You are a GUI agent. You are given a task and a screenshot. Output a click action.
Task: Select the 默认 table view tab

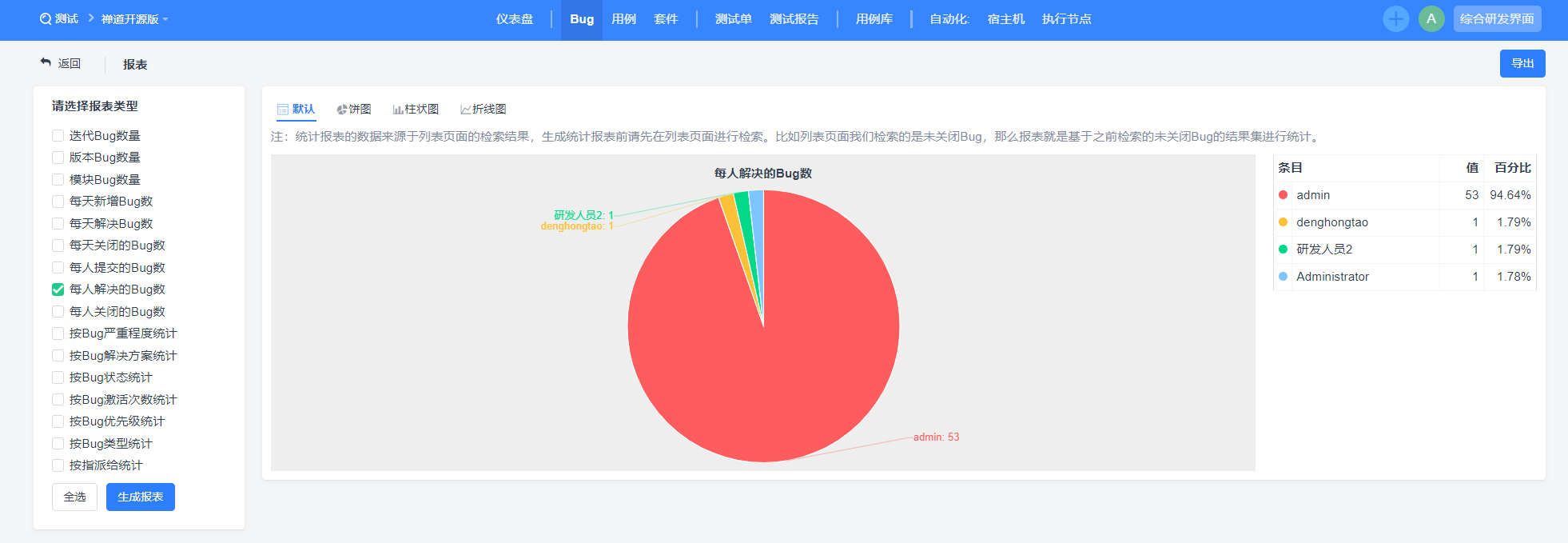(296, 110)
